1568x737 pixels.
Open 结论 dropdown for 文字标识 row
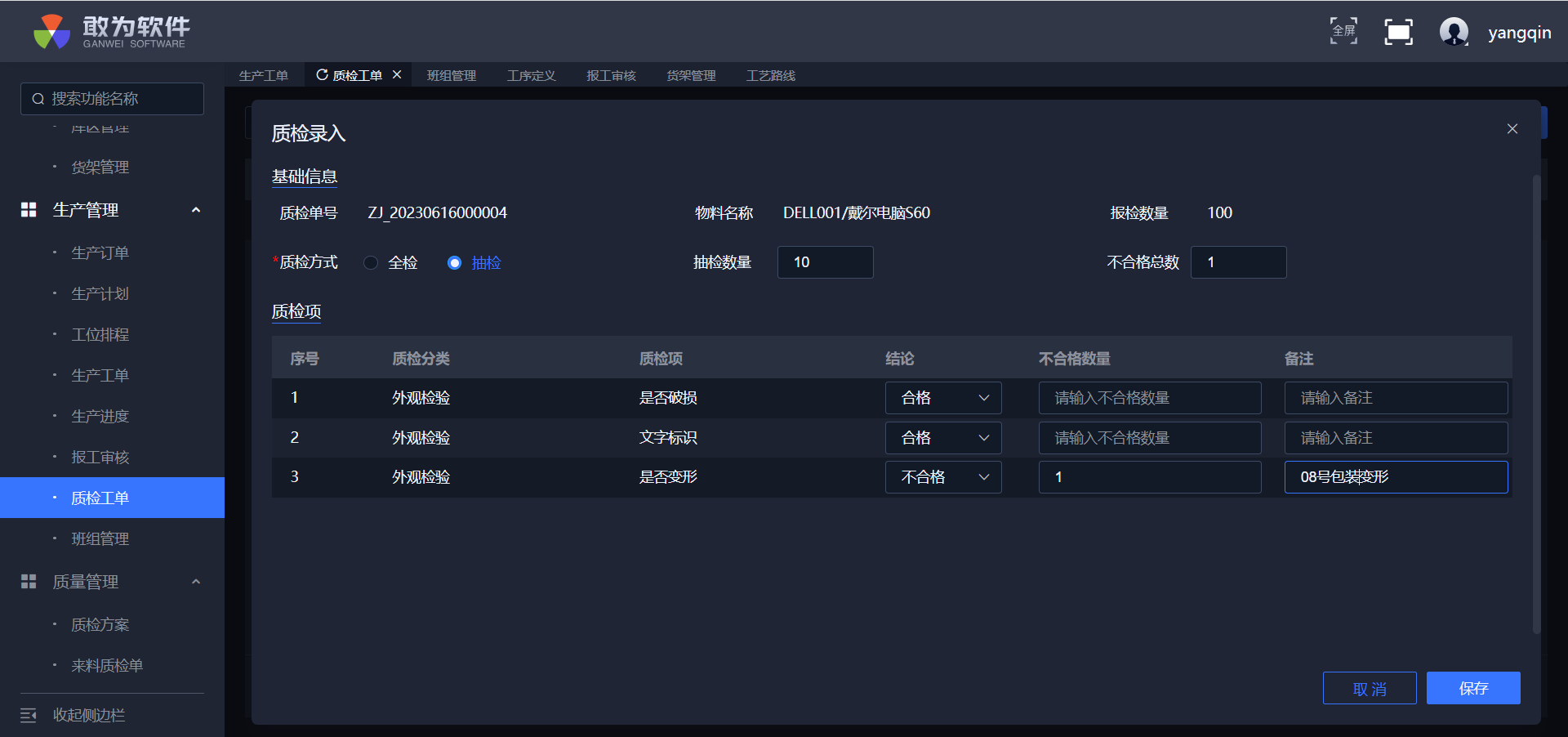click(942, 438)
